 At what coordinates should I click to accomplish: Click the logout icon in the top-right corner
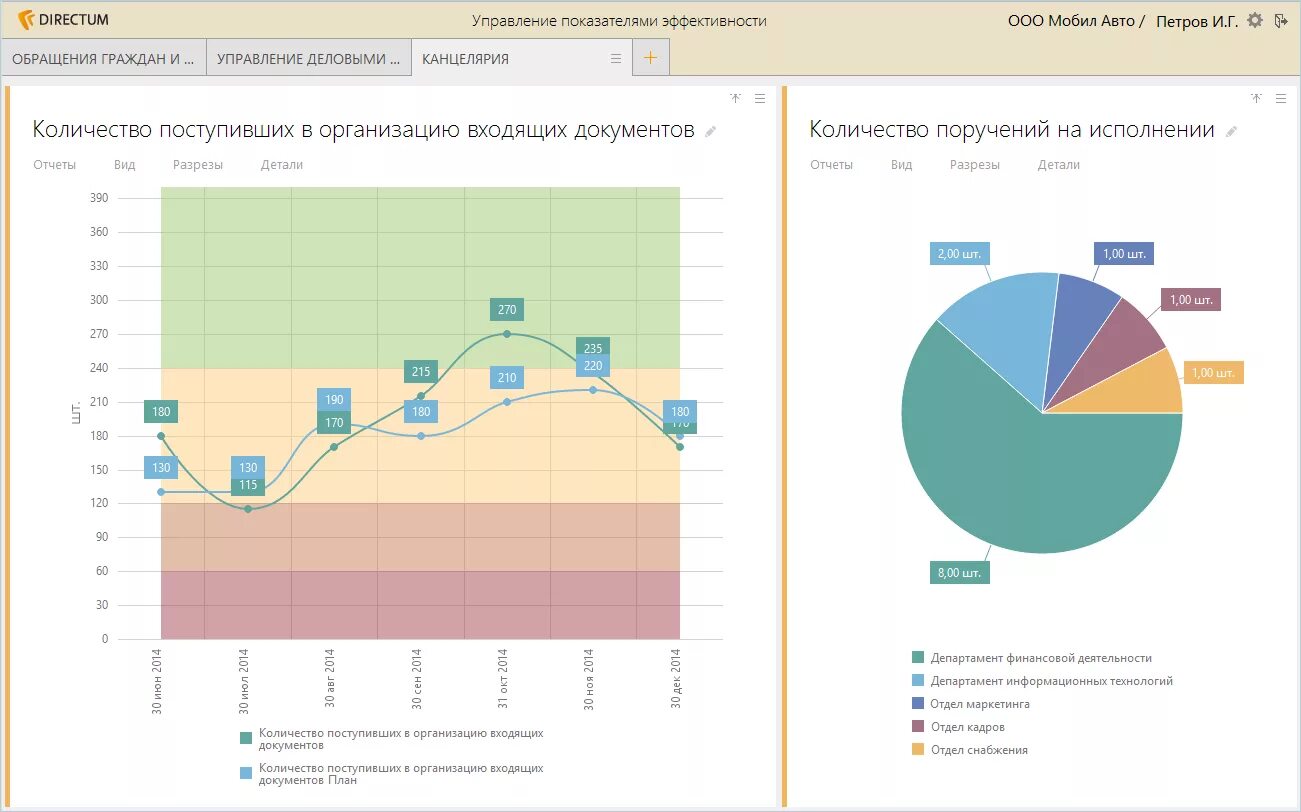(x=1282, y=20)
